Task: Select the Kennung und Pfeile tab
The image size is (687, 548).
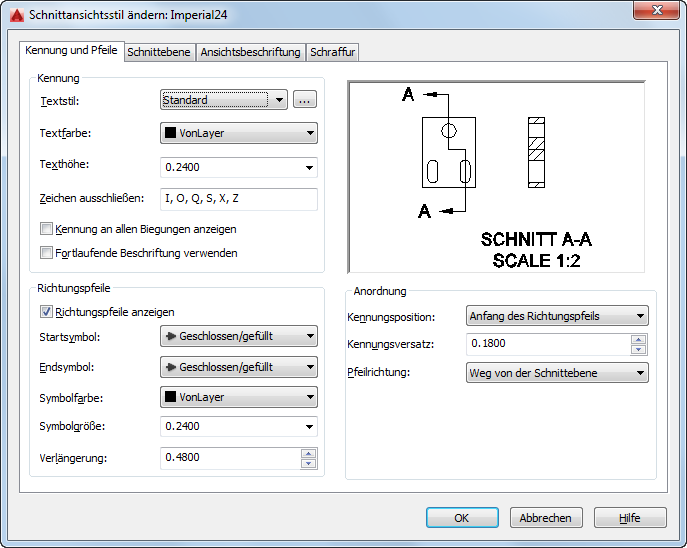Action: [x=71, y=50]
